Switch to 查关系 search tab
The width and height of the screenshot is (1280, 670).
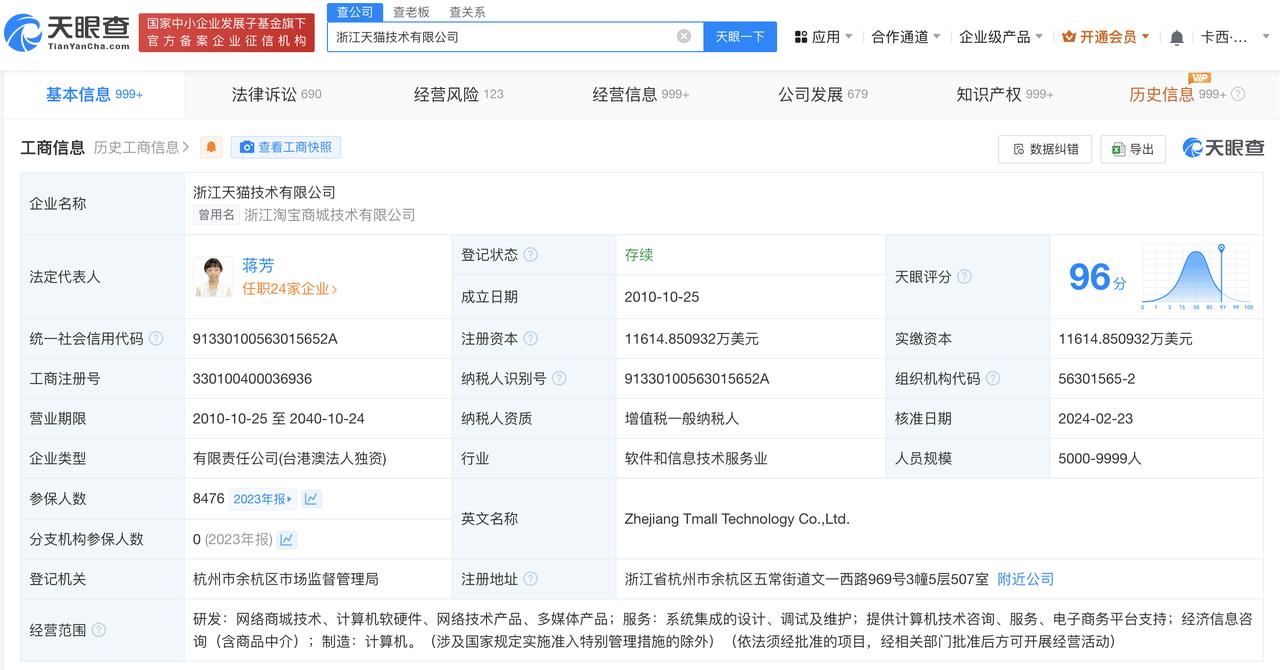[x=467, y=12]
